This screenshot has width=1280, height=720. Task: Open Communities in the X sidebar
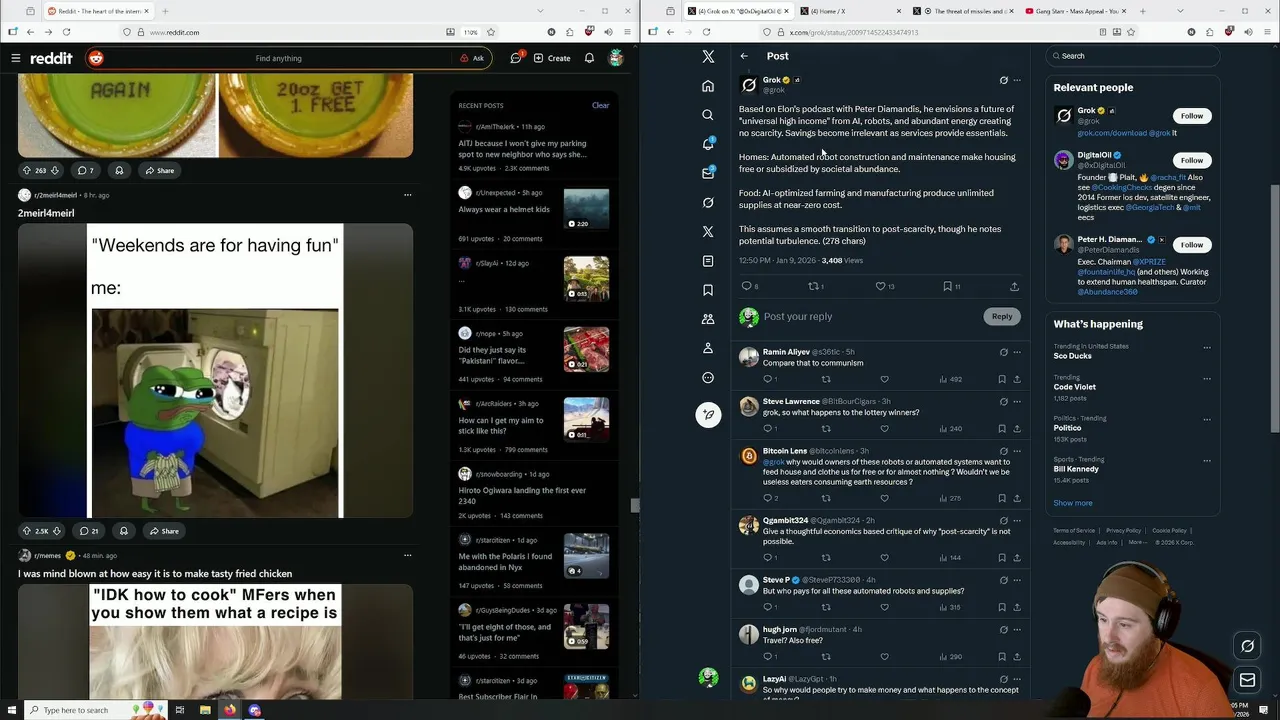coord(708,319)
